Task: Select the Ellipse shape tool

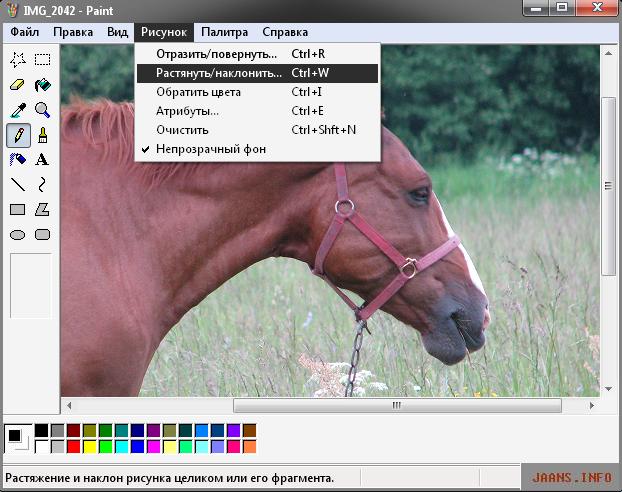Action: pos(17,234)
